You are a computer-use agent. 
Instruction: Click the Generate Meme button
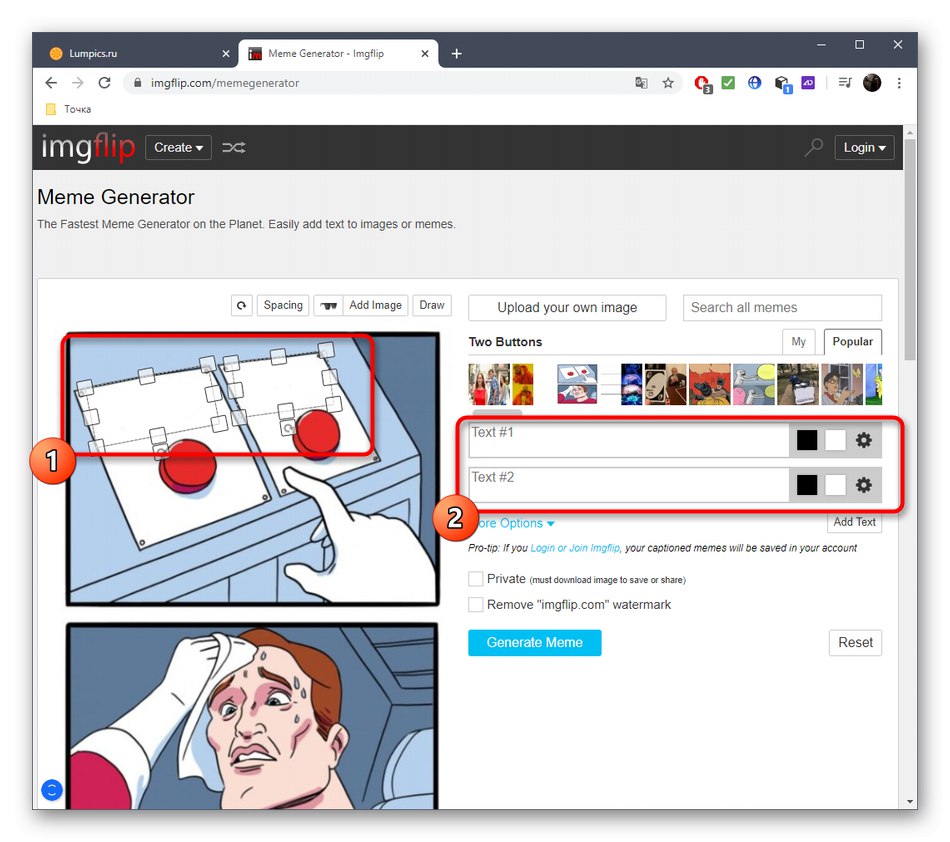[x=534, y=643]
